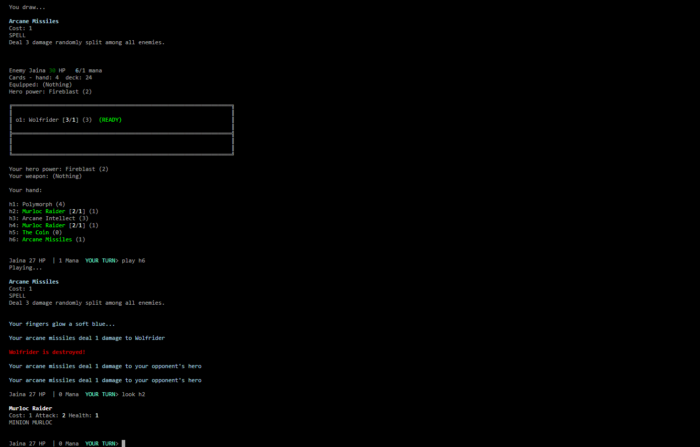
Task: Click the command prompt cursor at the bottom
Action: point(123,443)
